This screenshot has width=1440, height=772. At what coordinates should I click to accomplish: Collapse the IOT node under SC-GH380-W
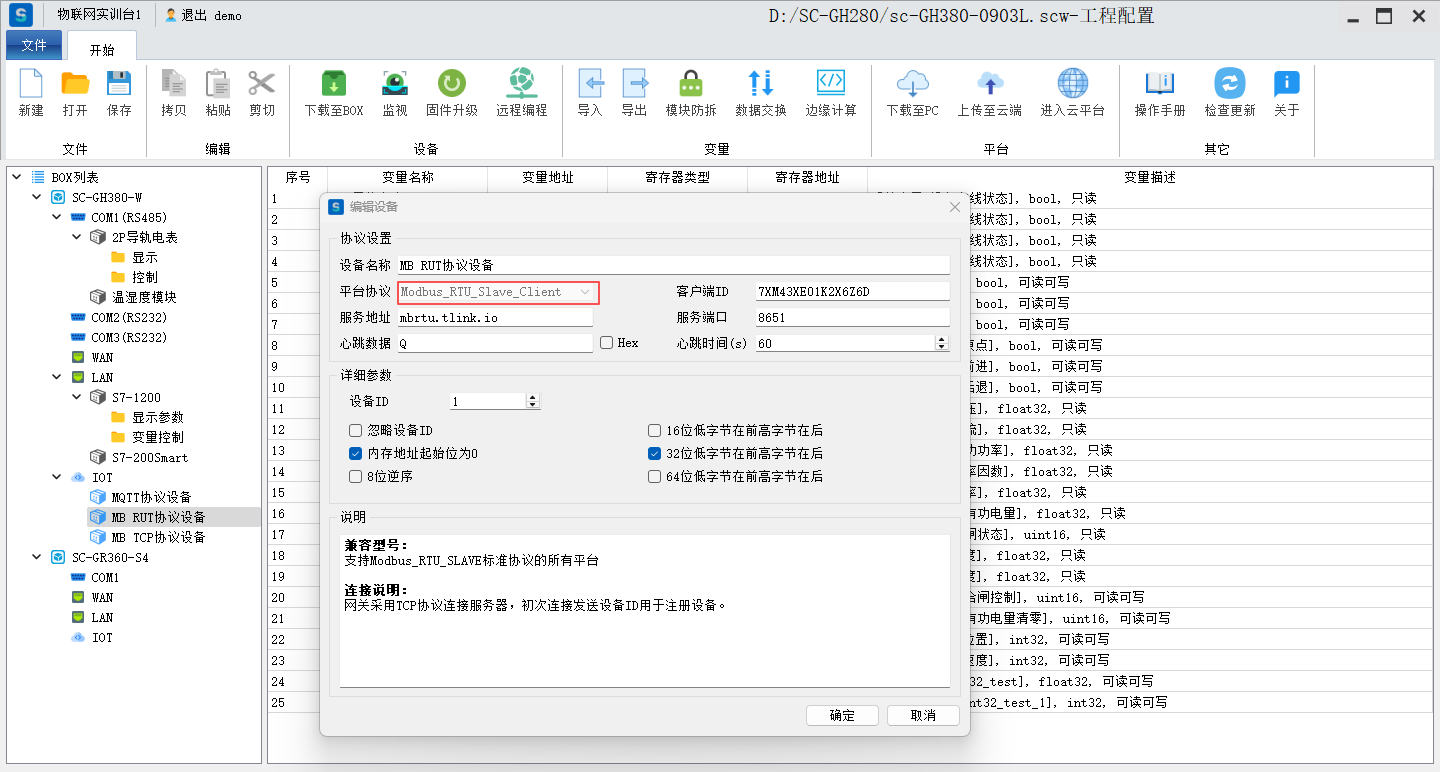coord(57,477)
